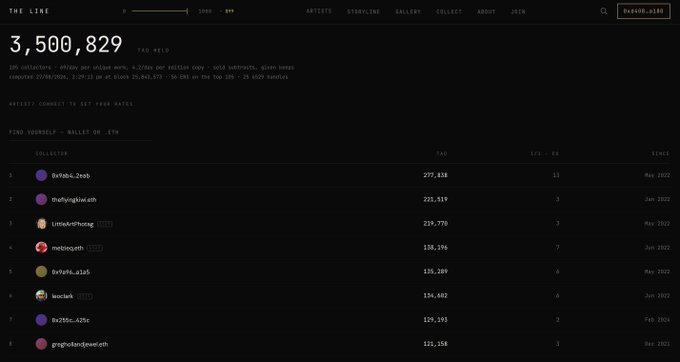The image size is (680, 362).
Task: Open the Collect menu item
Action: point(449,12)
